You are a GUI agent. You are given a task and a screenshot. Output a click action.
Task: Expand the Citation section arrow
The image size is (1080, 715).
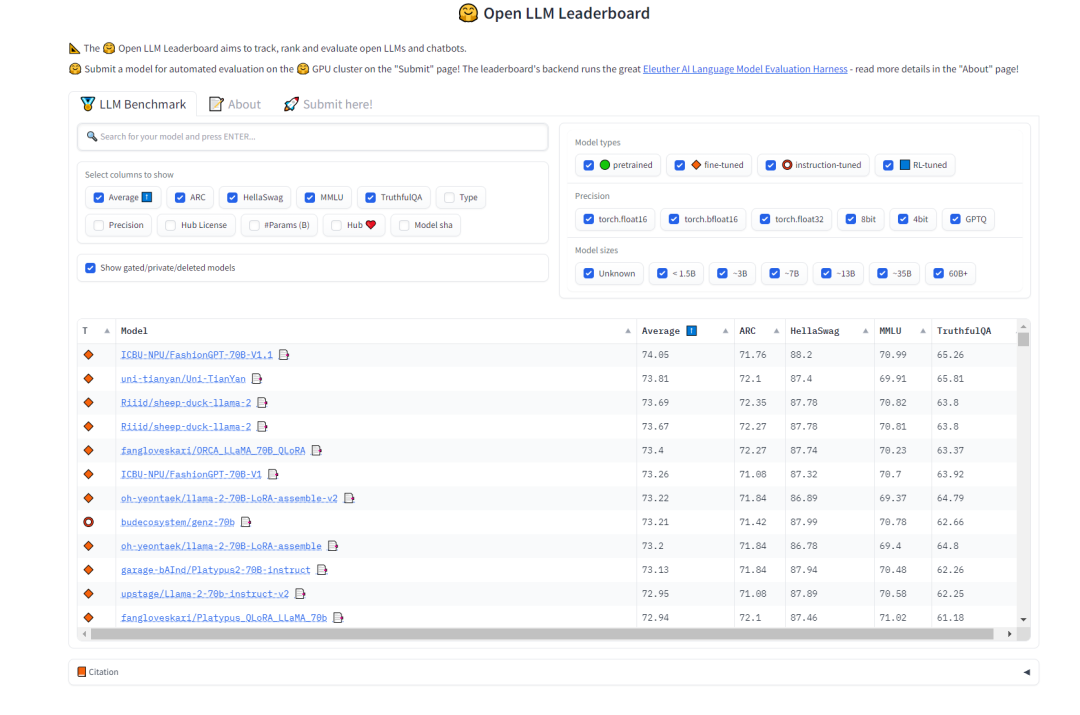1026,672
